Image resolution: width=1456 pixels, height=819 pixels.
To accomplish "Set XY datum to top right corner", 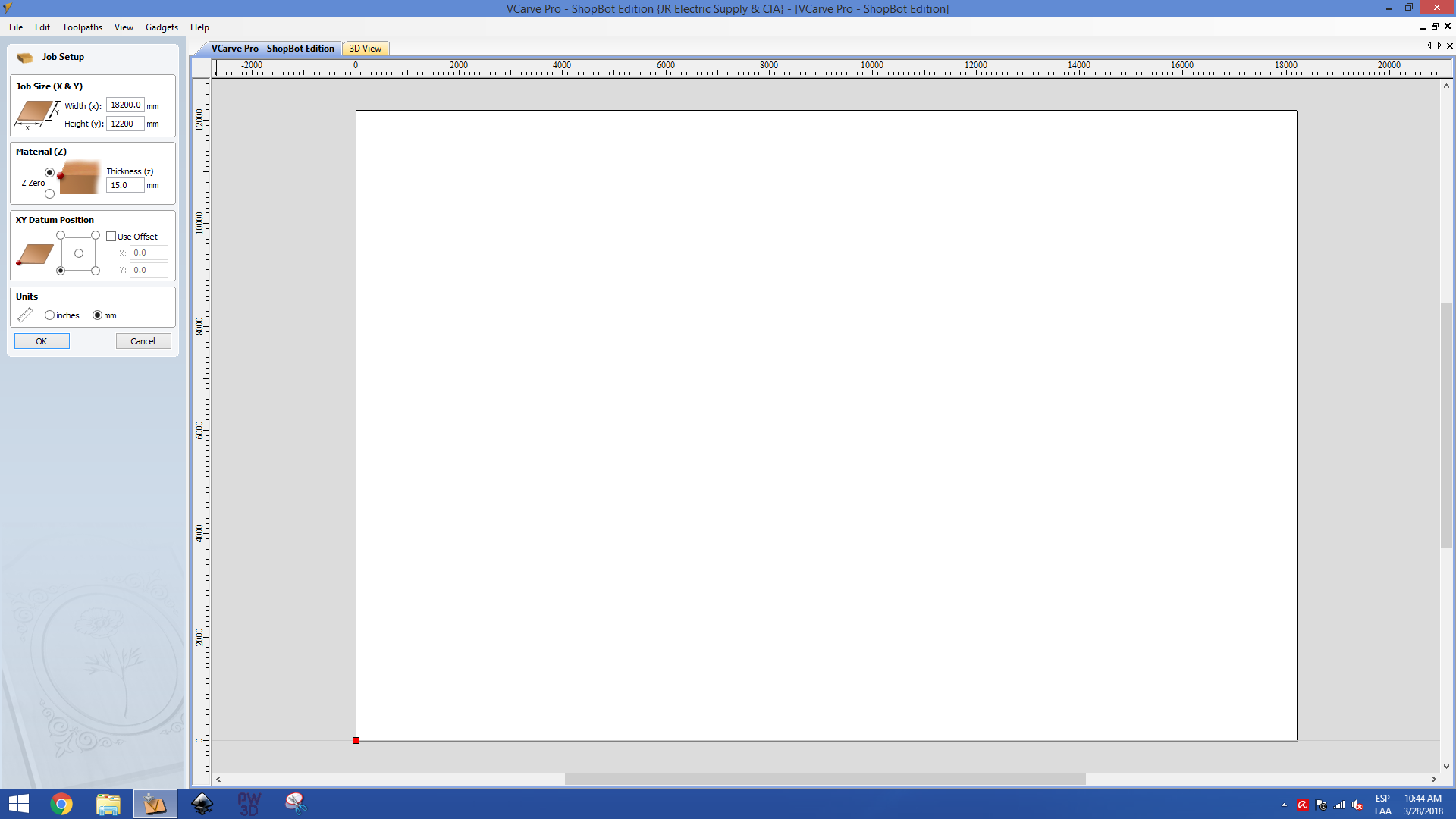I will [96, 235].
